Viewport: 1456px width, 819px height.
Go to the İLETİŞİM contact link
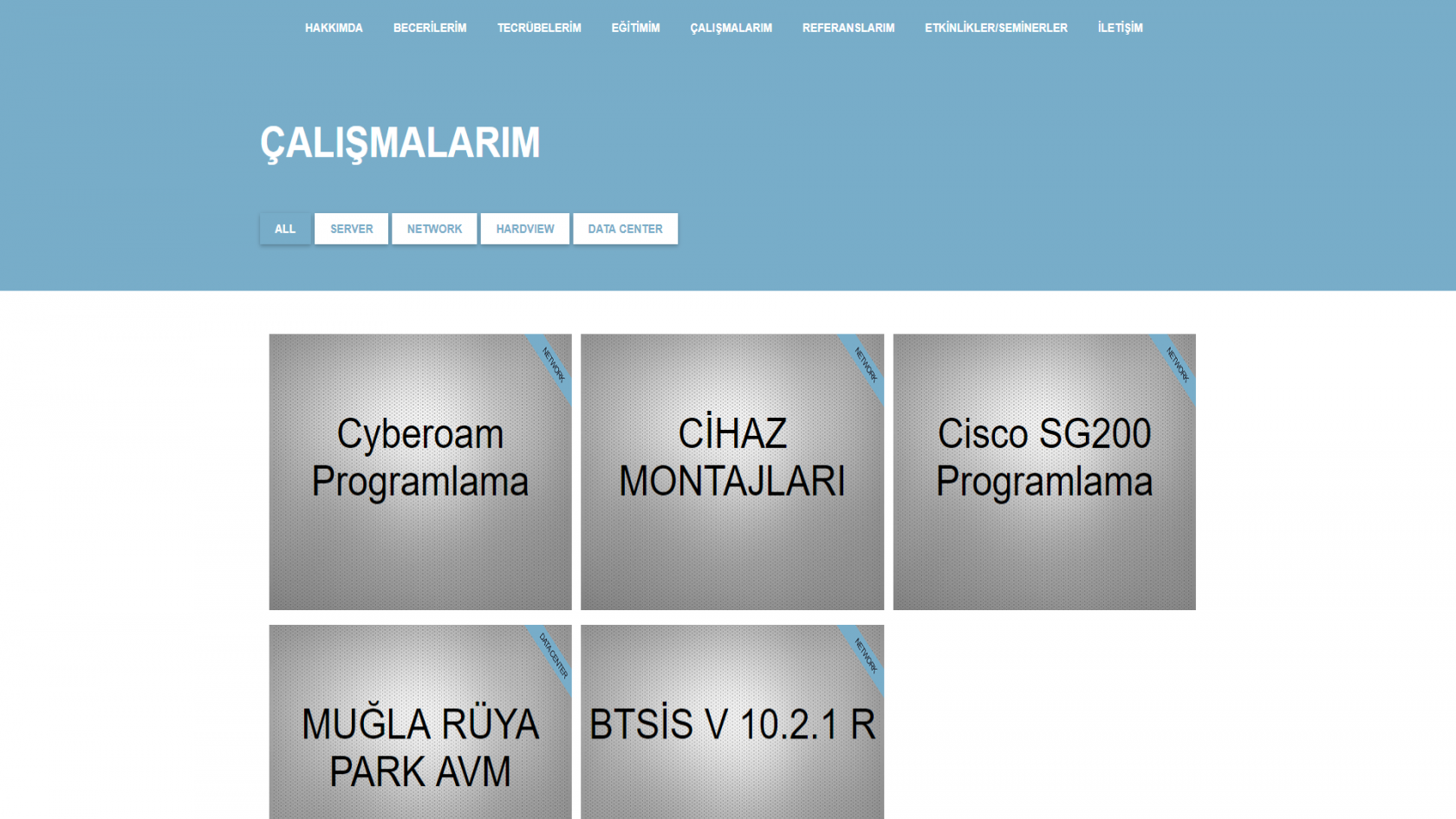[1120, 28]
